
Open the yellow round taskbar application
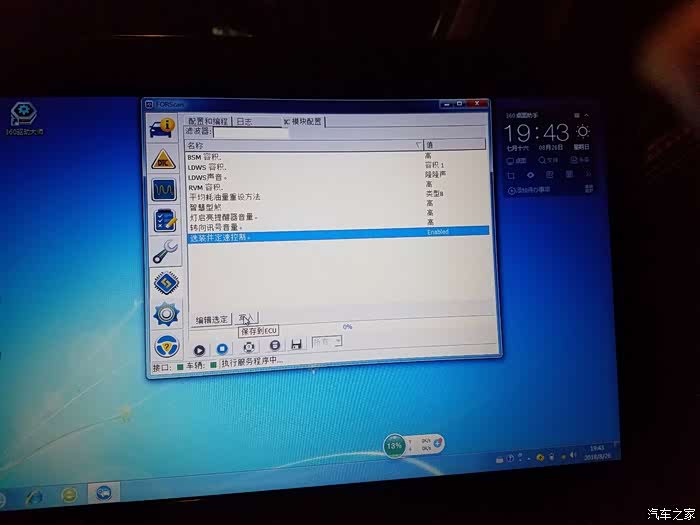coord(69,495)
